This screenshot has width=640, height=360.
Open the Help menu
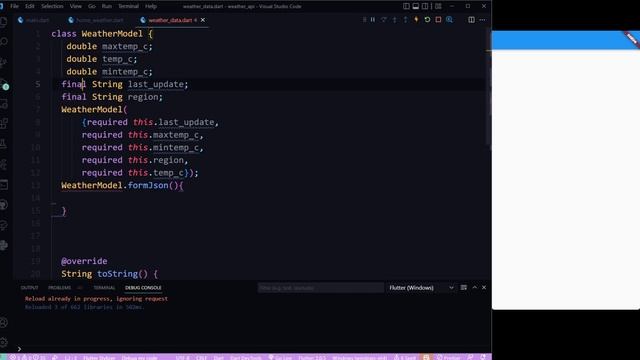point(151,6)
